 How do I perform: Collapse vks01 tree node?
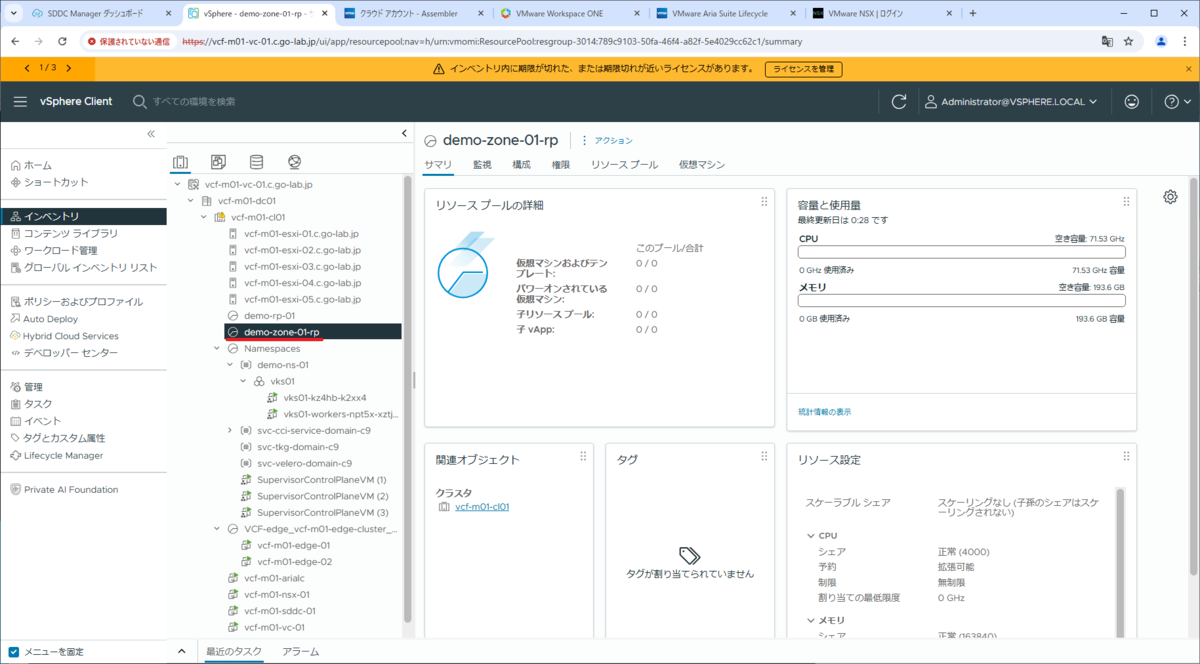point(243,381)
